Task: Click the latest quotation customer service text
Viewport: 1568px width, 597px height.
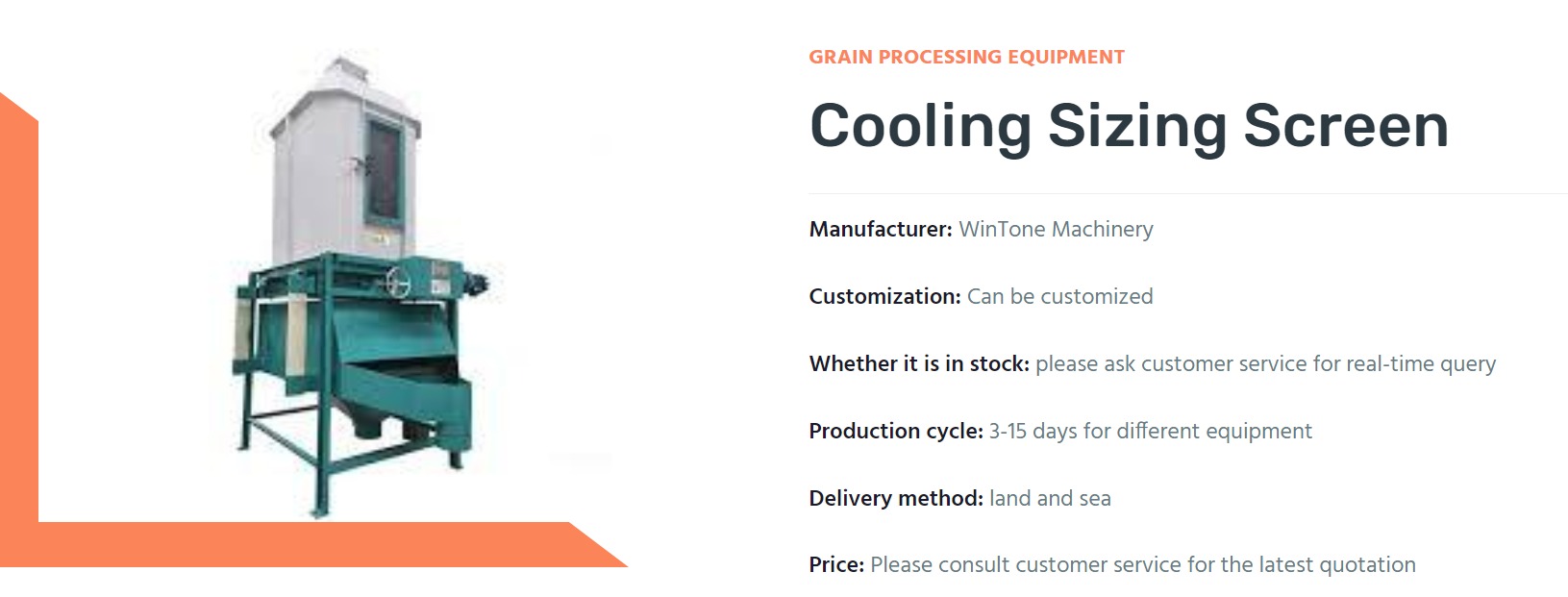Action: coord(1142,565)
